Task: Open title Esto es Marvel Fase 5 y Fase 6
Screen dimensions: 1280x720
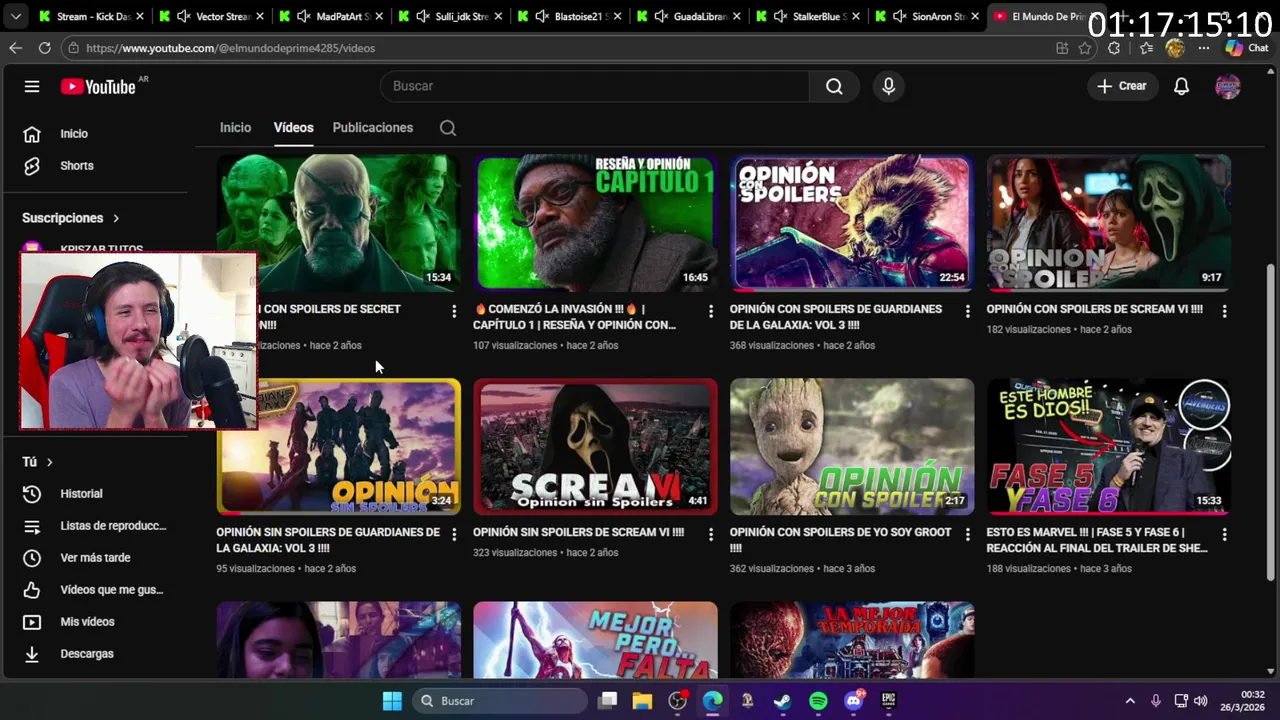Action: [1097, 540]
